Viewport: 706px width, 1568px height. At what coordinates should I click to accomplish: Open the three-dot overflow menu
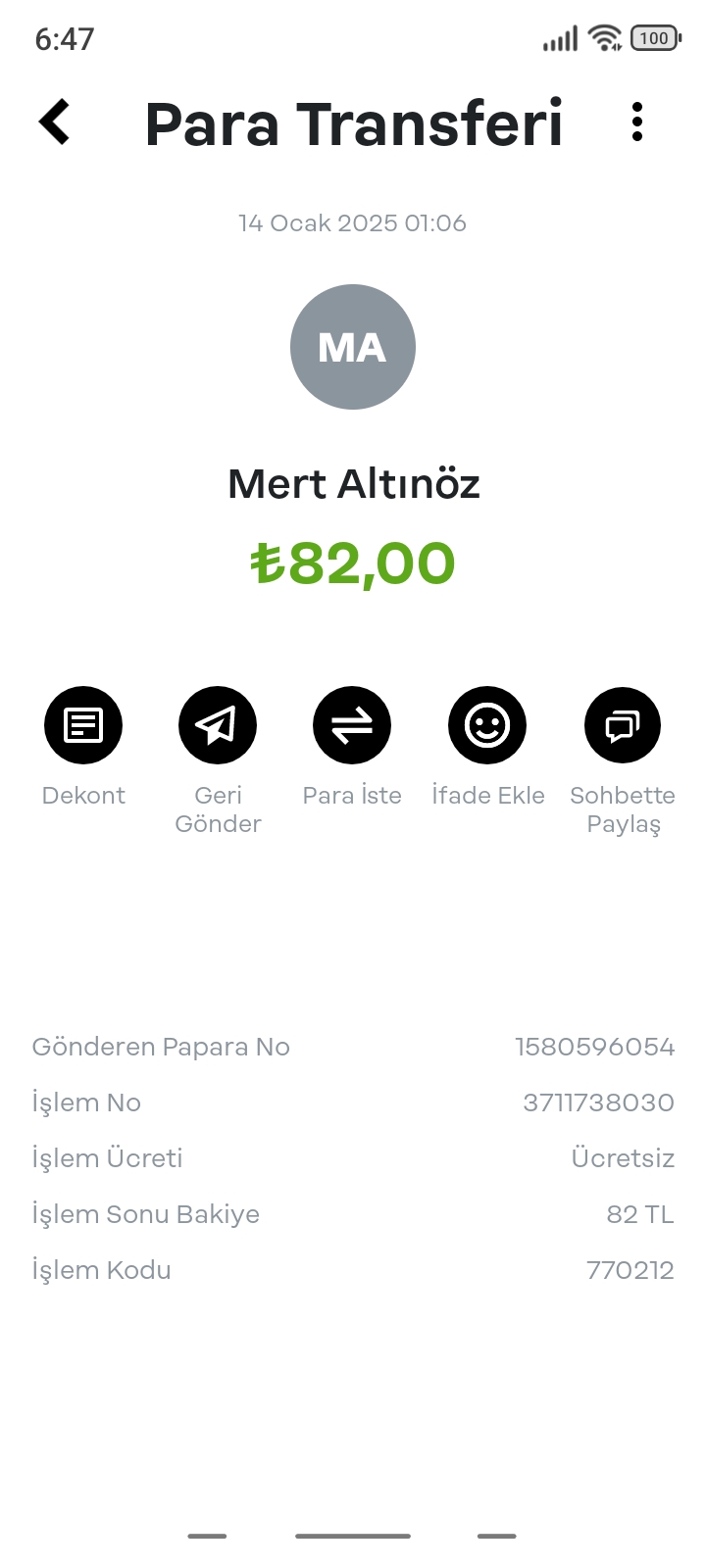click(x=637, y=122)
